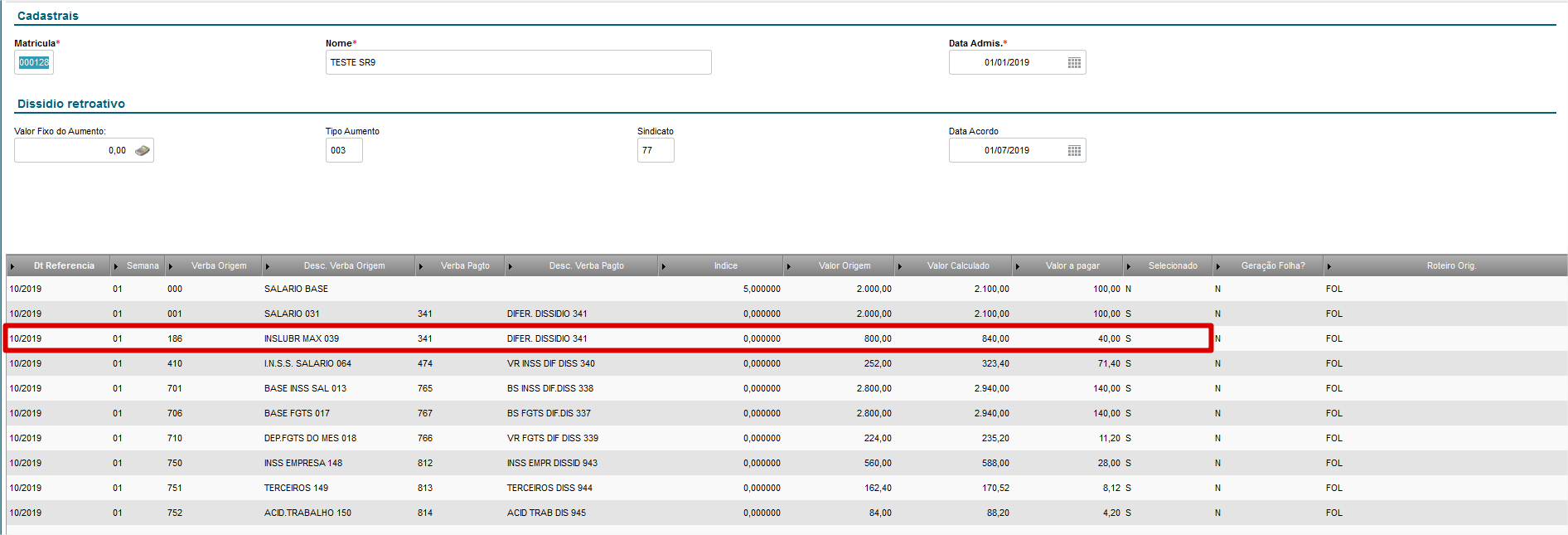
Task: Select the SALARIO BASE row
Action: pyautogui.click(x=786, y=289)
